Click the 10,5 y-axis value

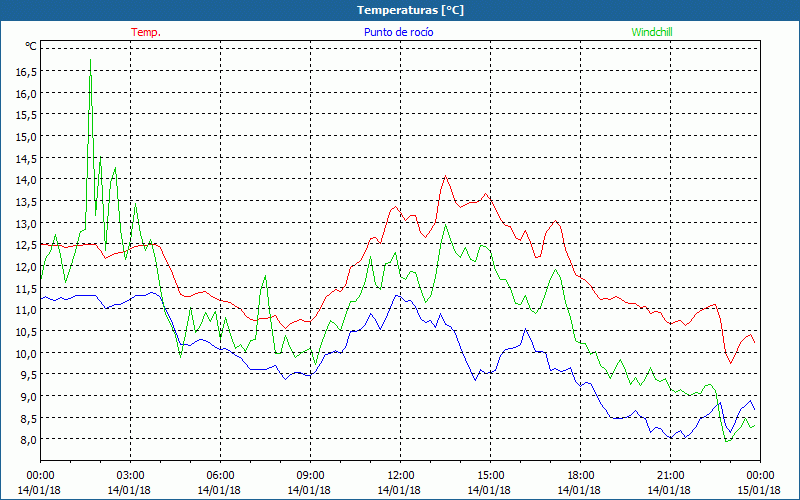pos(27,332)
